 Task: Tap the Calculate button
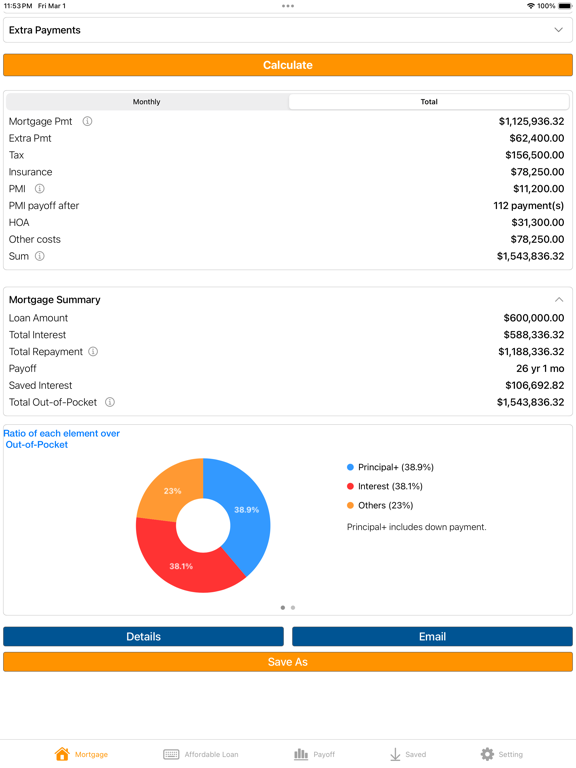288,65
